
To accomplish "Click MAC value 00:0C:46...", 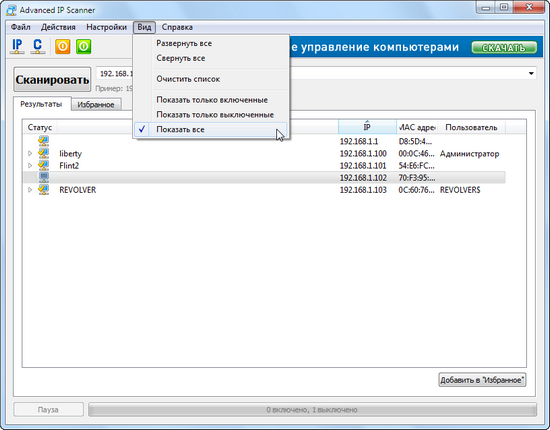I will 416,154.
